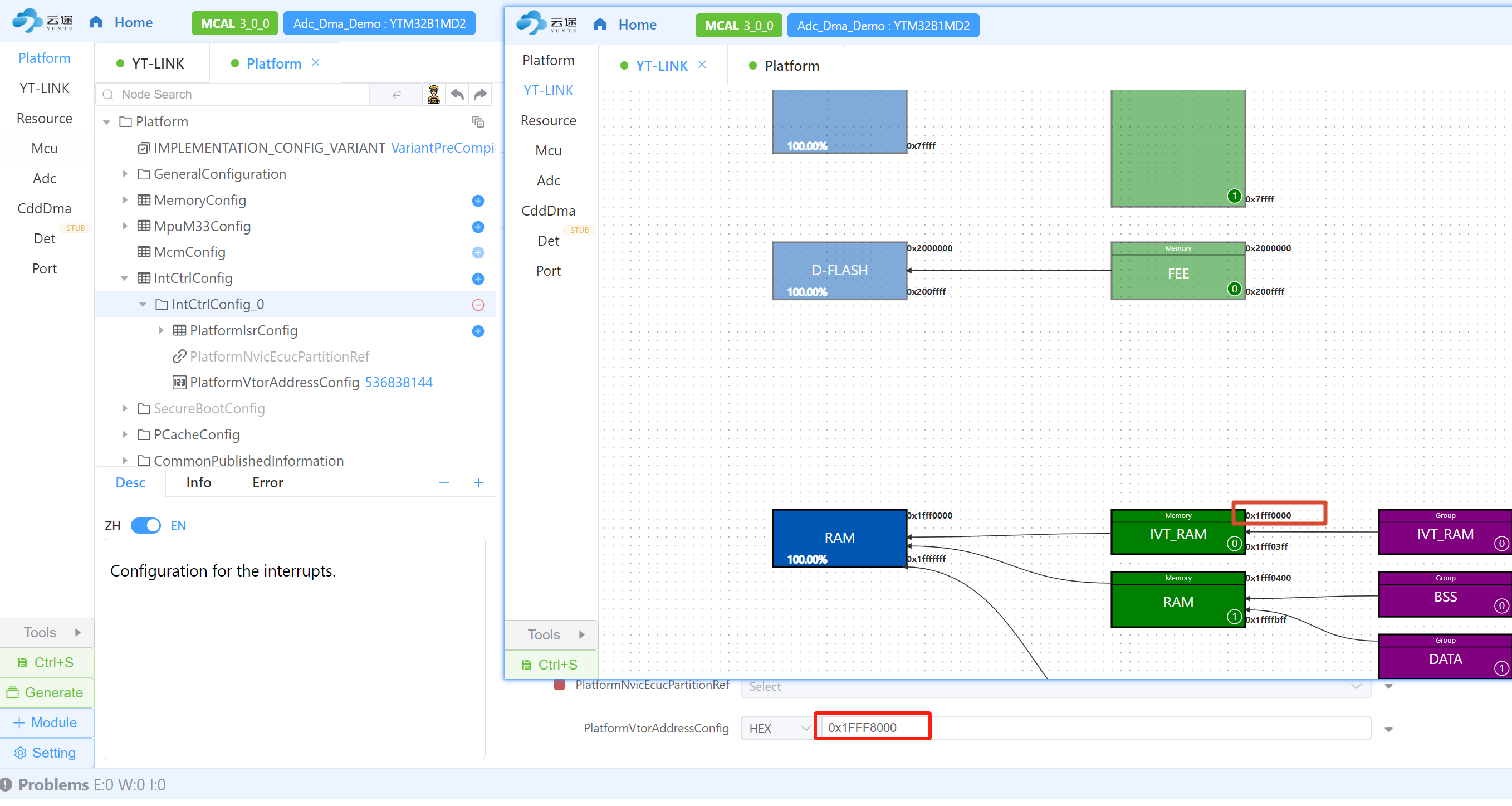This screenshot has height=806, width=1512.
Task: Expand the SecureBootConfig node
Action: [124, 409]
